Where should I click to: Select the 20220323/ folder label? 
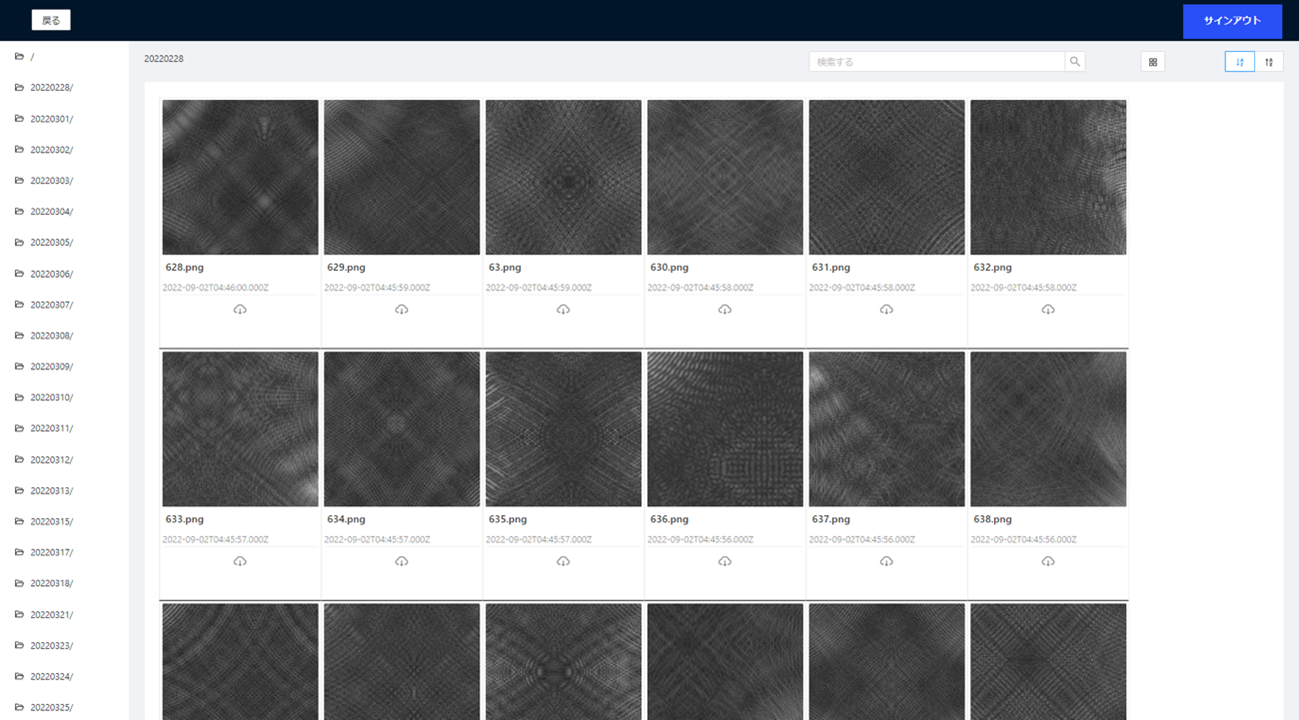coord(52,646)
